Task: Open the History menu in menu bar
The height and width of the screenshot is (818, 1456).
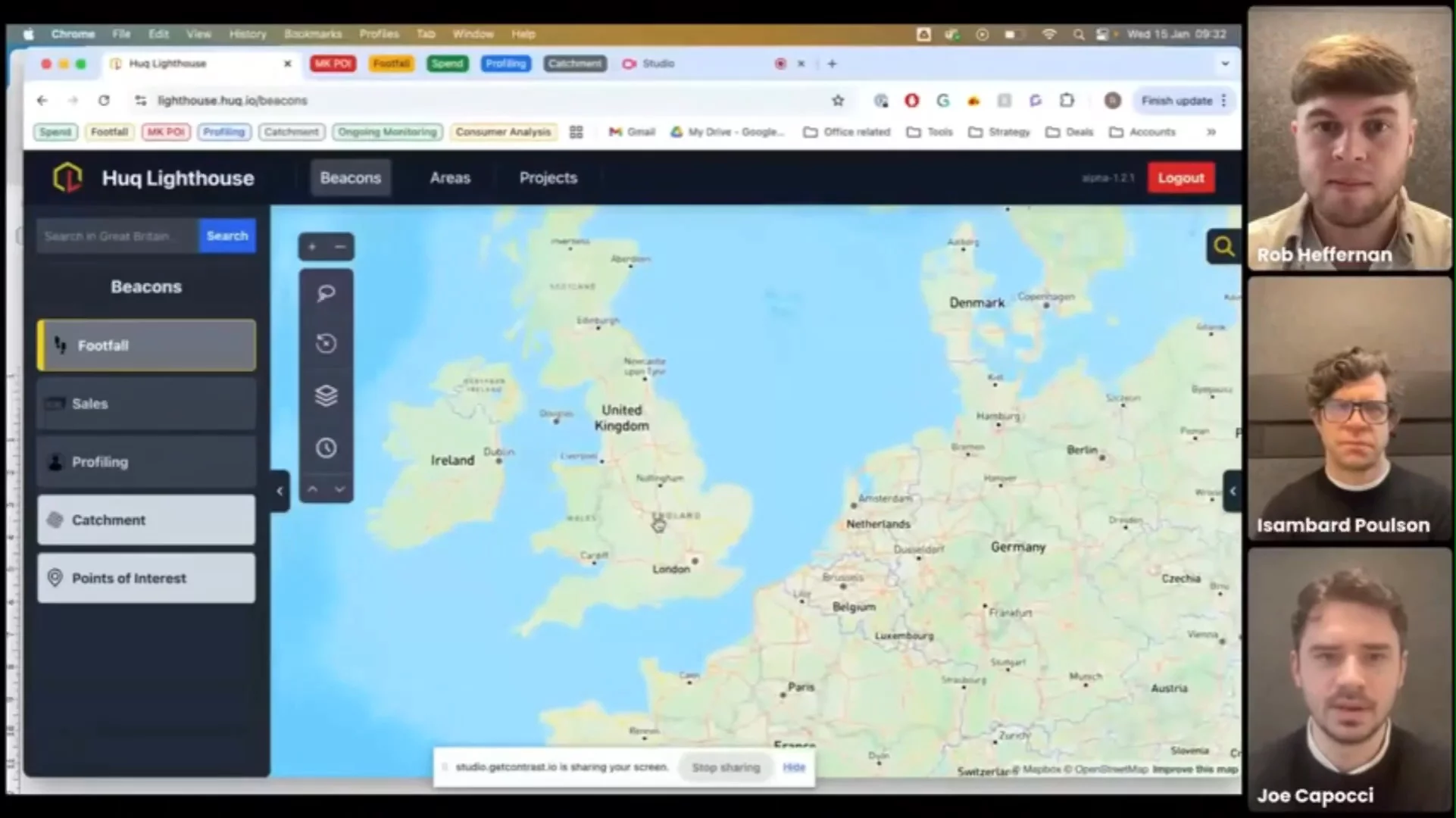Action: (248, 34)
